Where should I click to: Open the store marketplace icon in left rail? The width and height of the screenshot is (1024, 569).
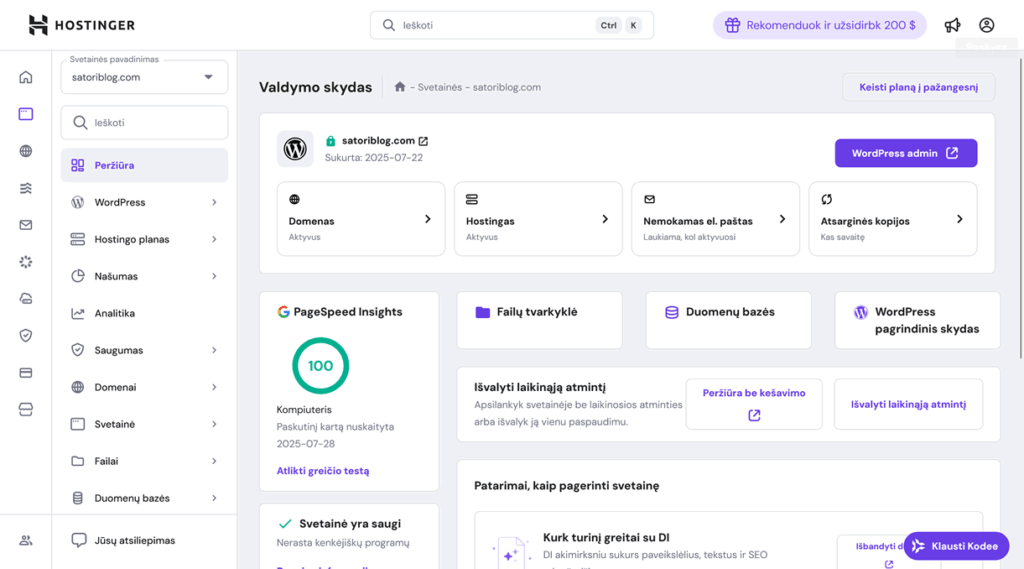click(x=25, y=410)
